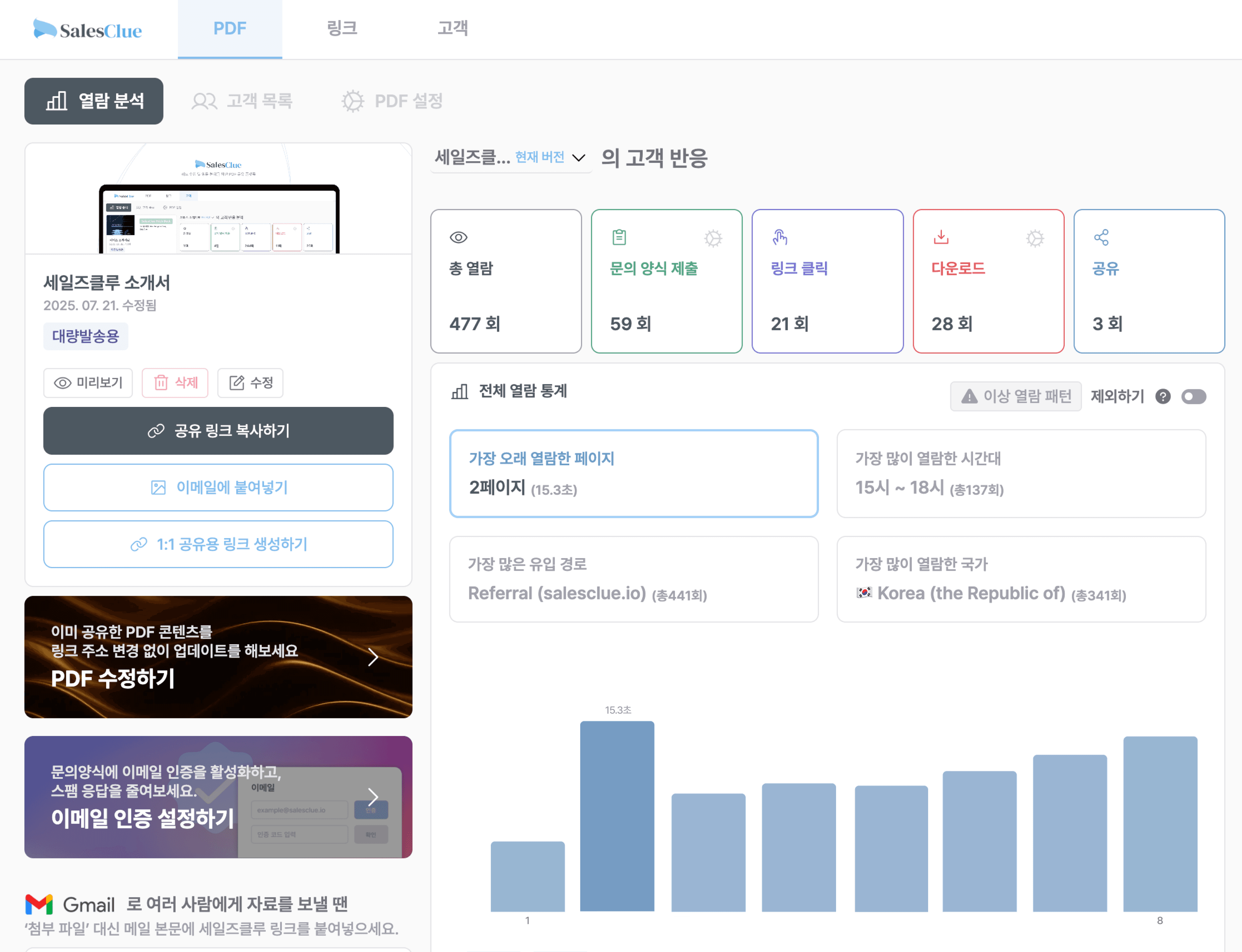Image resolution: width=1242 pixels, height=952 pixels.
Task: Open the 고객 목록 sub-tab
Action: [242, 101]
